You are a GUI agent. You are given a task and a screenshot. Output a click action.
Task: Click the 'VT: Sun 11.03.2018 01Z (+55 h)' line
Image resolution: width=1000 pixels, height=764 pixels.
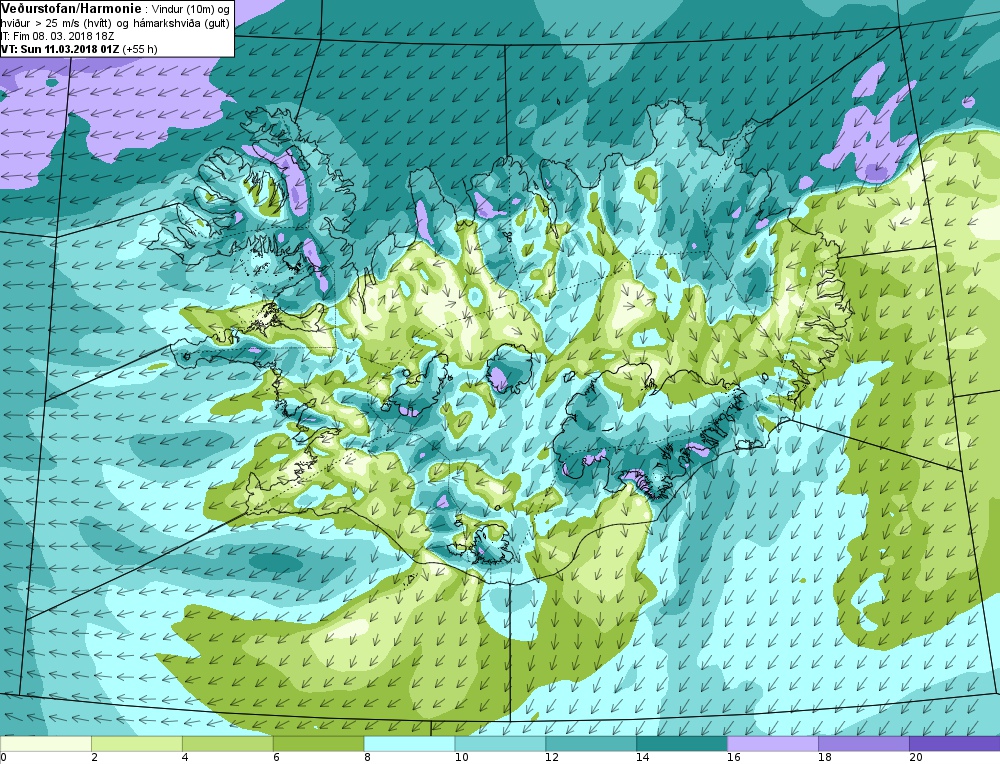79,49
